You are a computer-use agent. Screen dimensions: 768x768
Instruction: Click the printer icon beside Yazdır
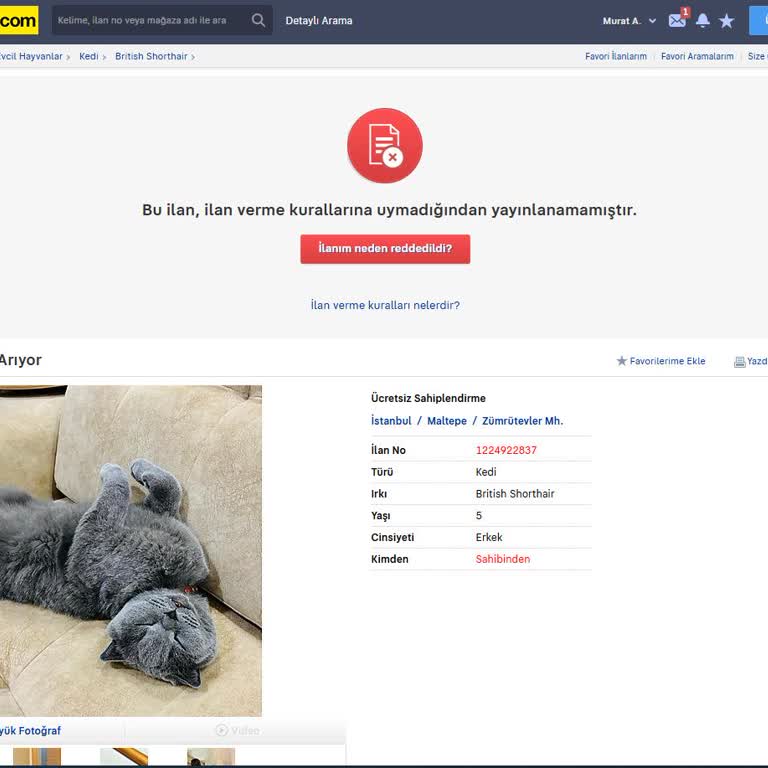click(x=739, y=362)
